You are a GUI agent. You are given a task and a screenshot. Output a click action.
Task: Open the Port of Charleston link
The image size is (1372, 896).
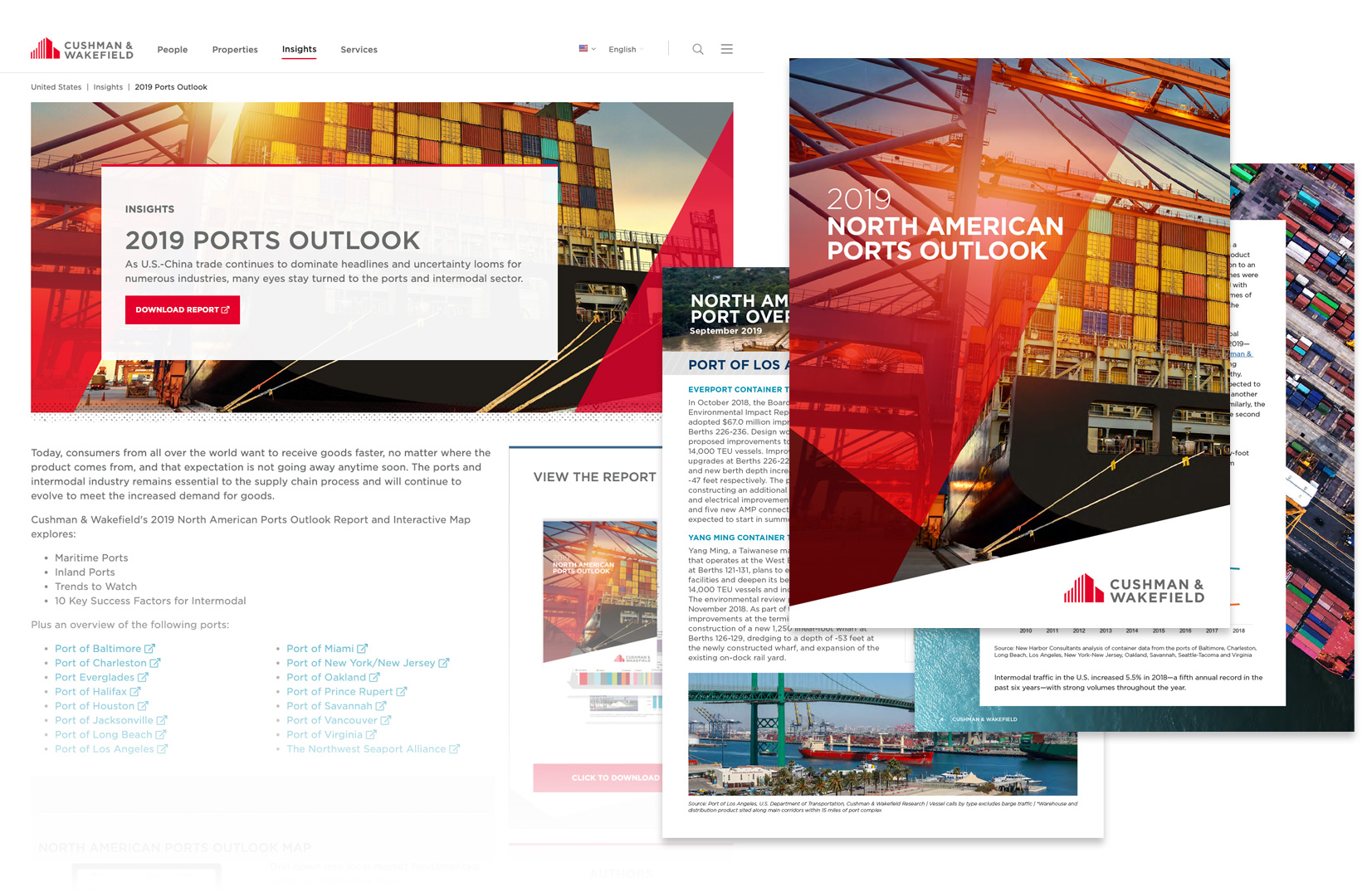[x=100, y=663]
